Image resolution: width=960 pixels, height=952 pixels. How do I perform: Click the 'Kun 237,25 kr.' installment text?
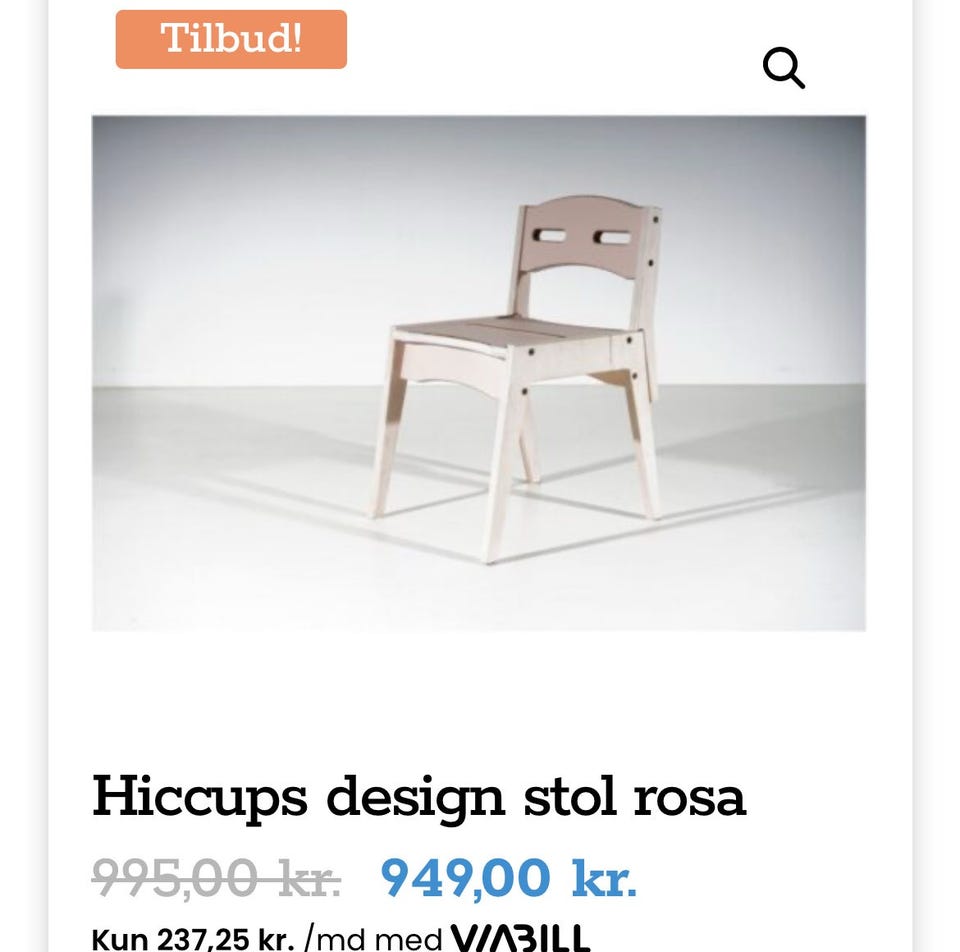click(193, 940)
